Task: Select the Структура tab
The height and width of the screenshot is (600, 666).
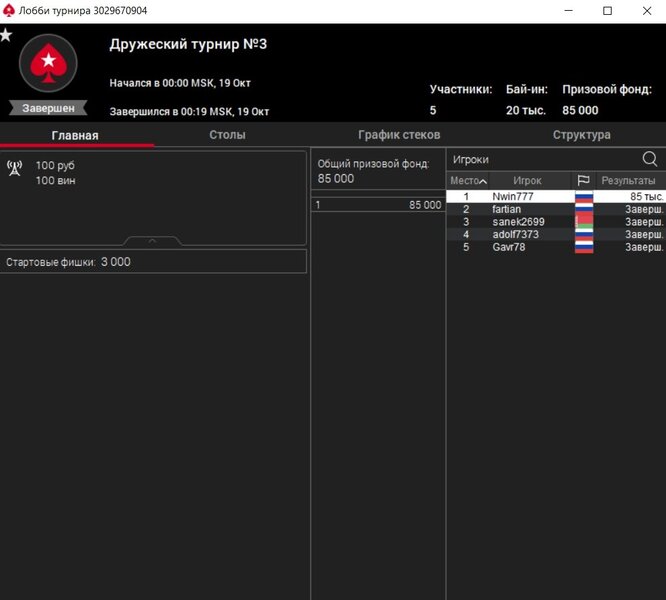Action: (581, 135)
